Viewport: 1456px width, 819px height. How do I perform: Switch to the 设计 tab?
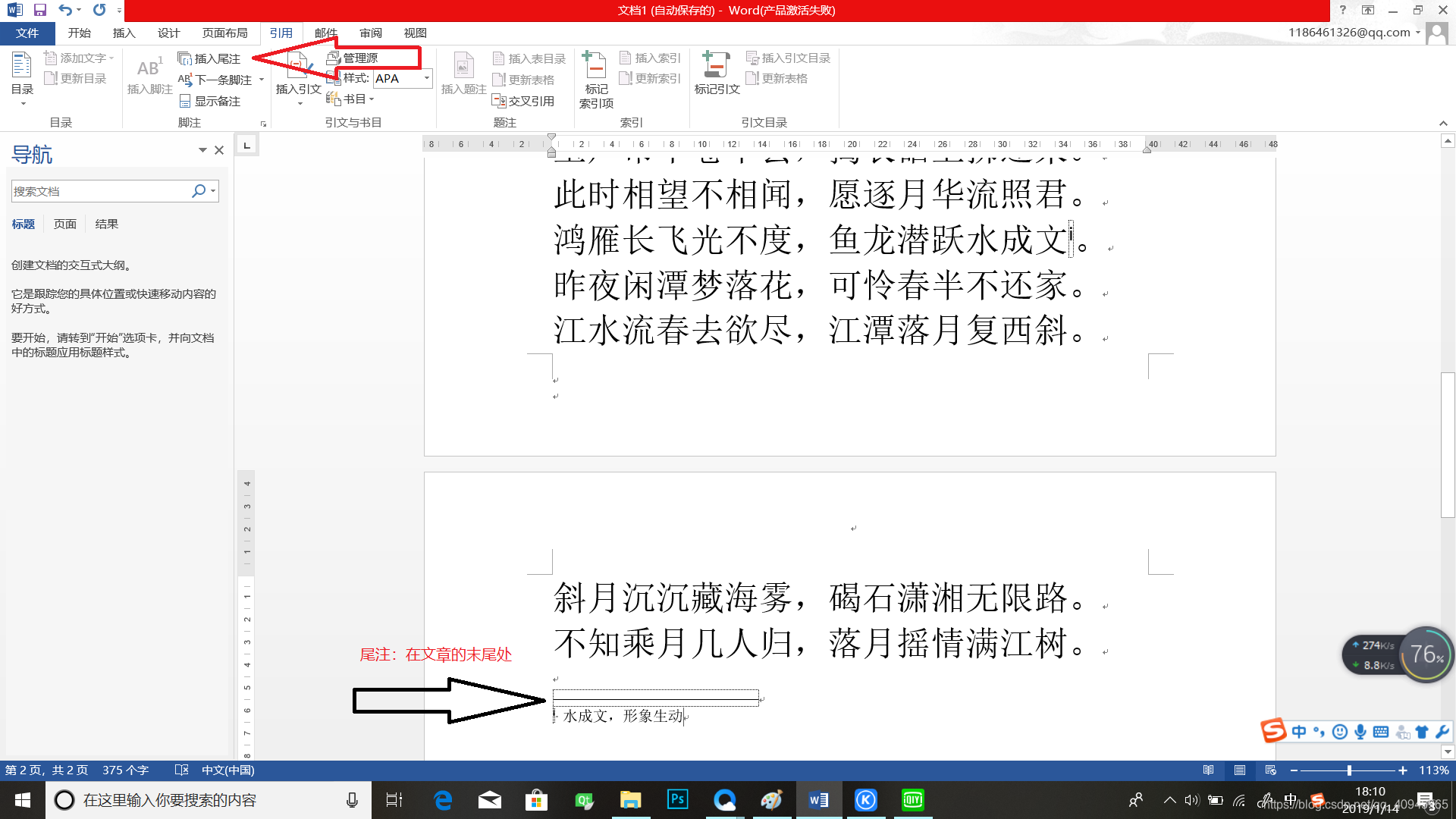[x=168, y=33]
